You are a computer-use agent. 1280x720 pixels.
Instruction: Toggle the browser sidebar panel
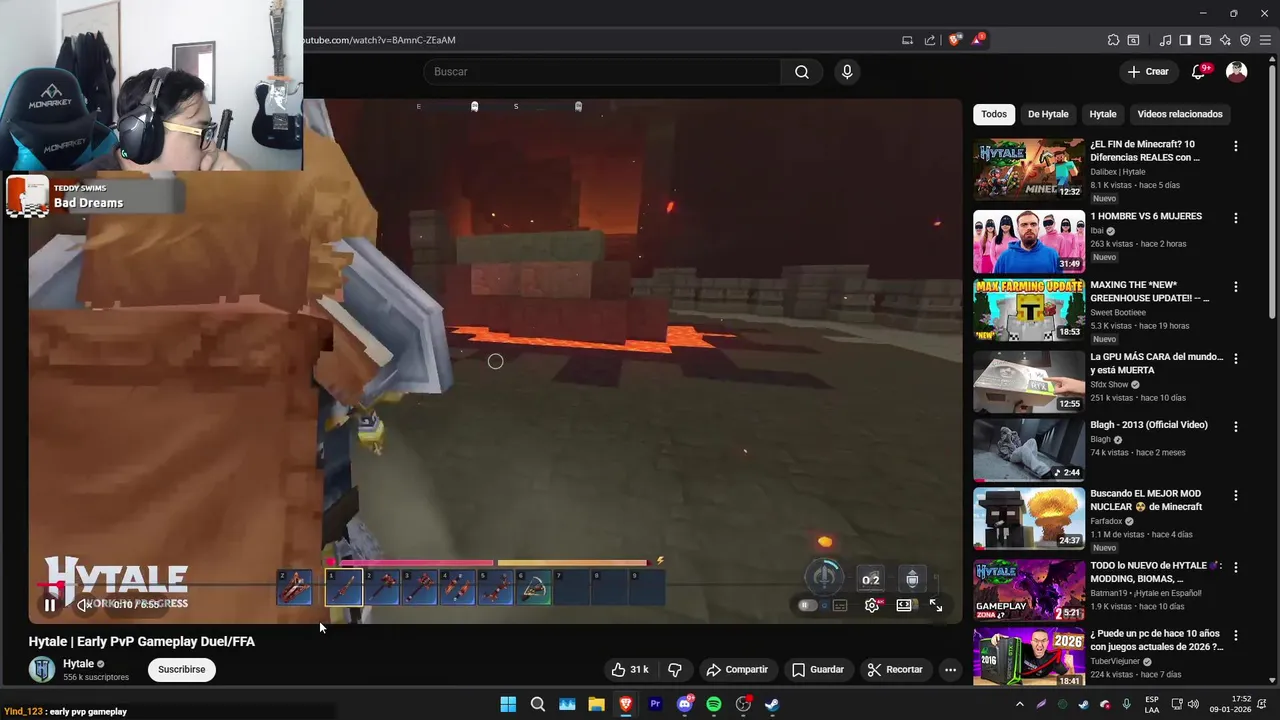coord(1185,40)
